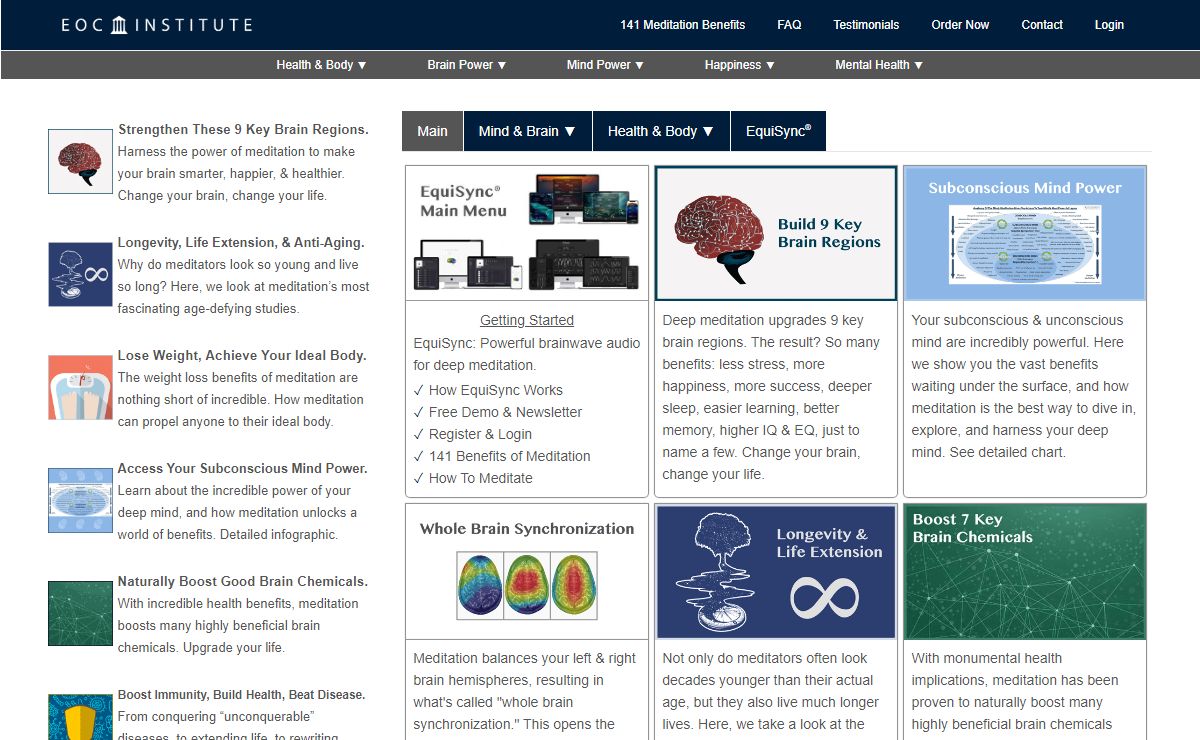Image resolution: width=1200 pixels, height=740 pixels.
Task: Open the Whole Brain Synchronization card image
Action: pos(527,571)
